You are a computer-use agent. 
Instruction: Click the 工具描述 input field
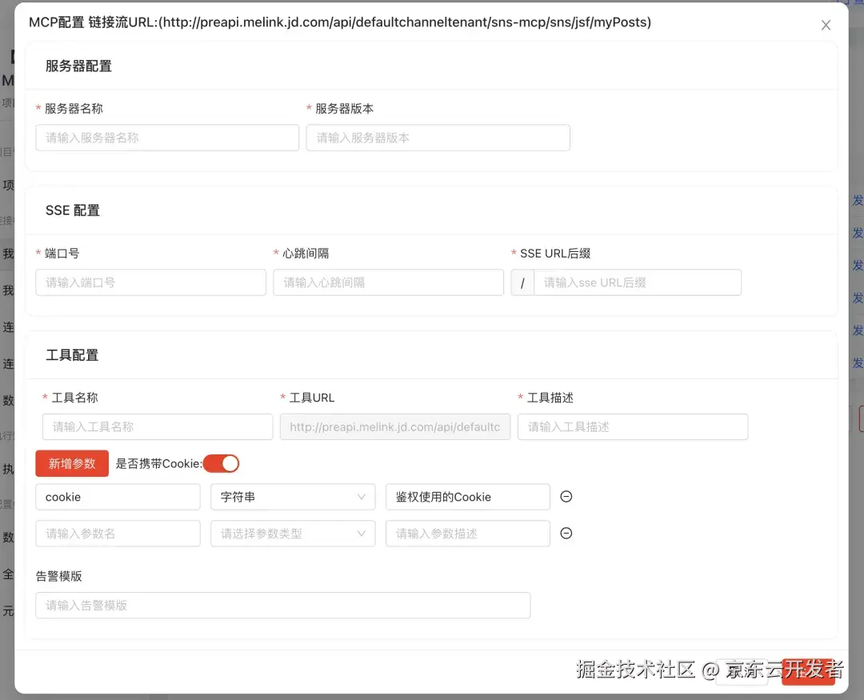coord(633,427)
